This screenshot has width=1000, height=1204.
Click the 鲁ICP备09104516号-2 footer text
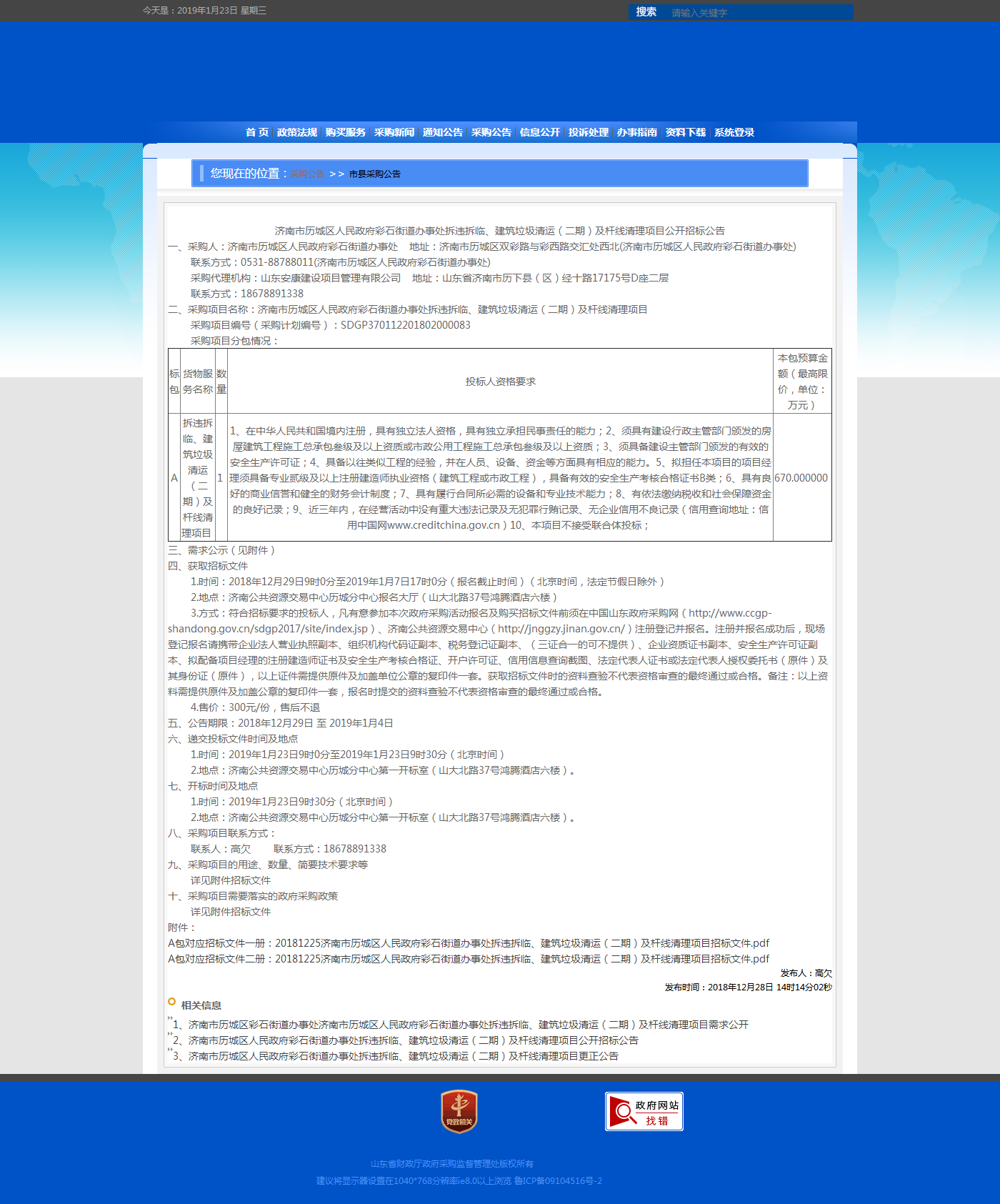[558, 1181]
